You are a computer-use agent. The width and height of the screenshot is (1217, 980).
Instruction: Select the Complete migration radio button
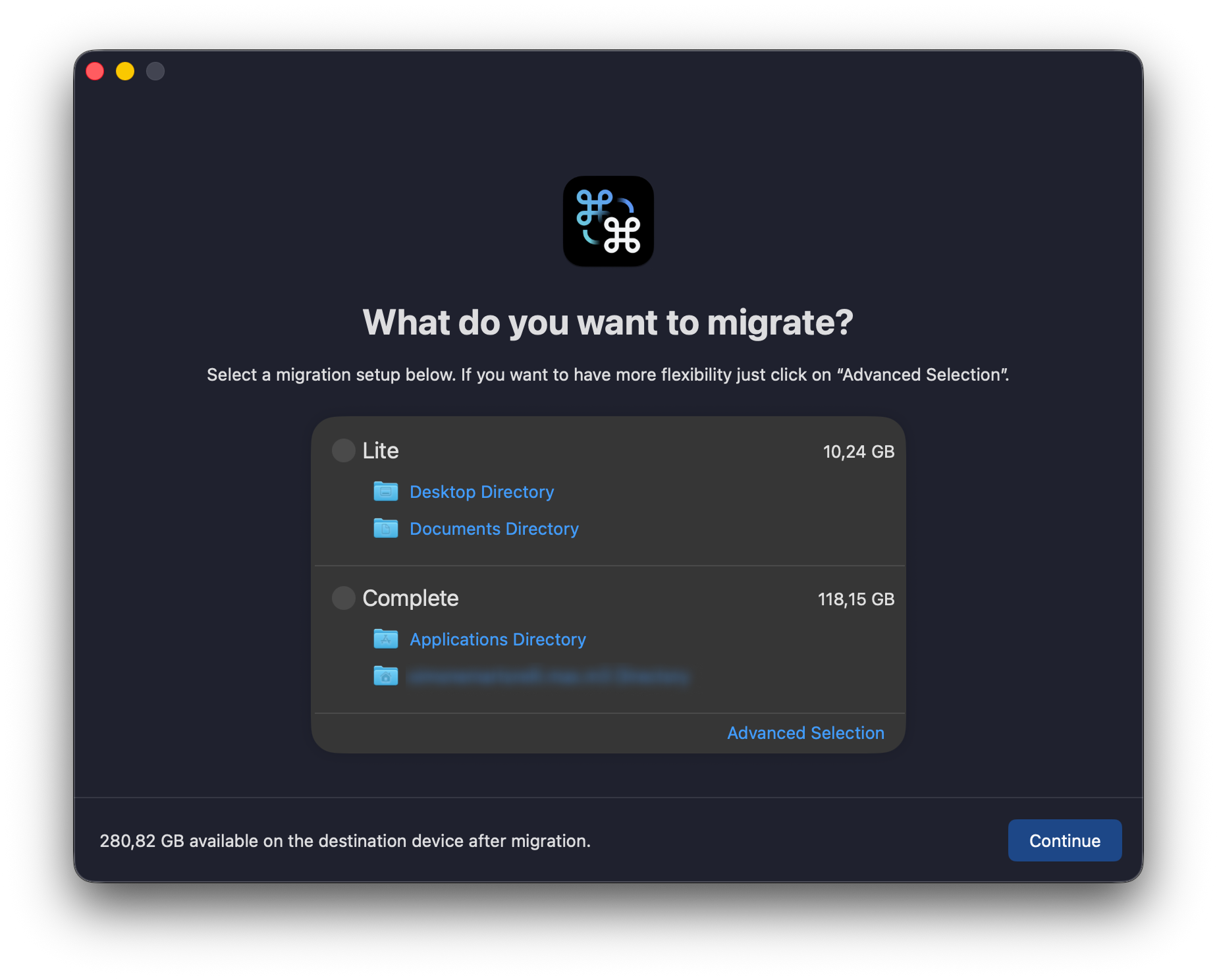click(343, 598)
